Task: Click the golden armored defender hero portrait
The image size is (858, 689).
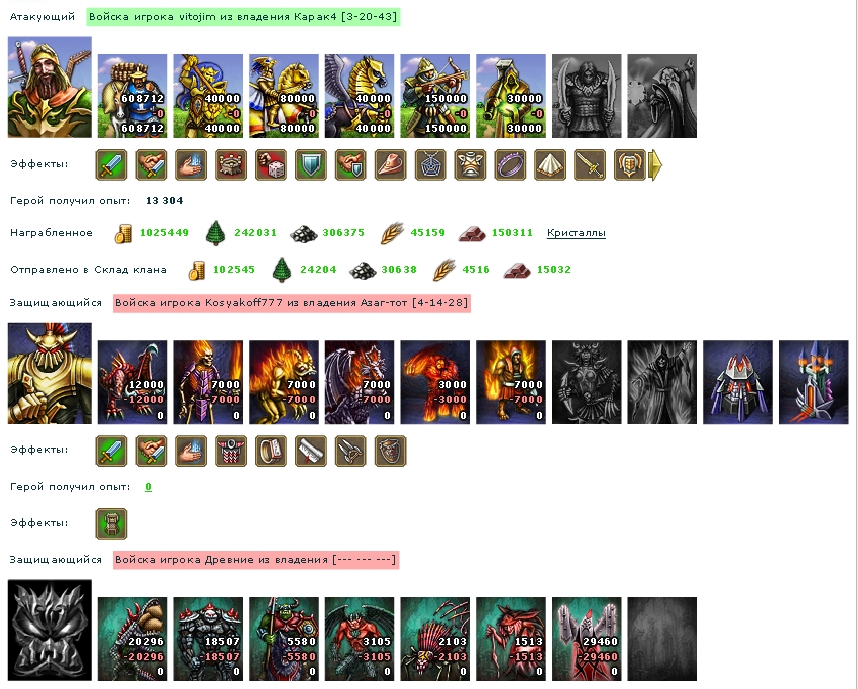Action: (x=50, y=373)
